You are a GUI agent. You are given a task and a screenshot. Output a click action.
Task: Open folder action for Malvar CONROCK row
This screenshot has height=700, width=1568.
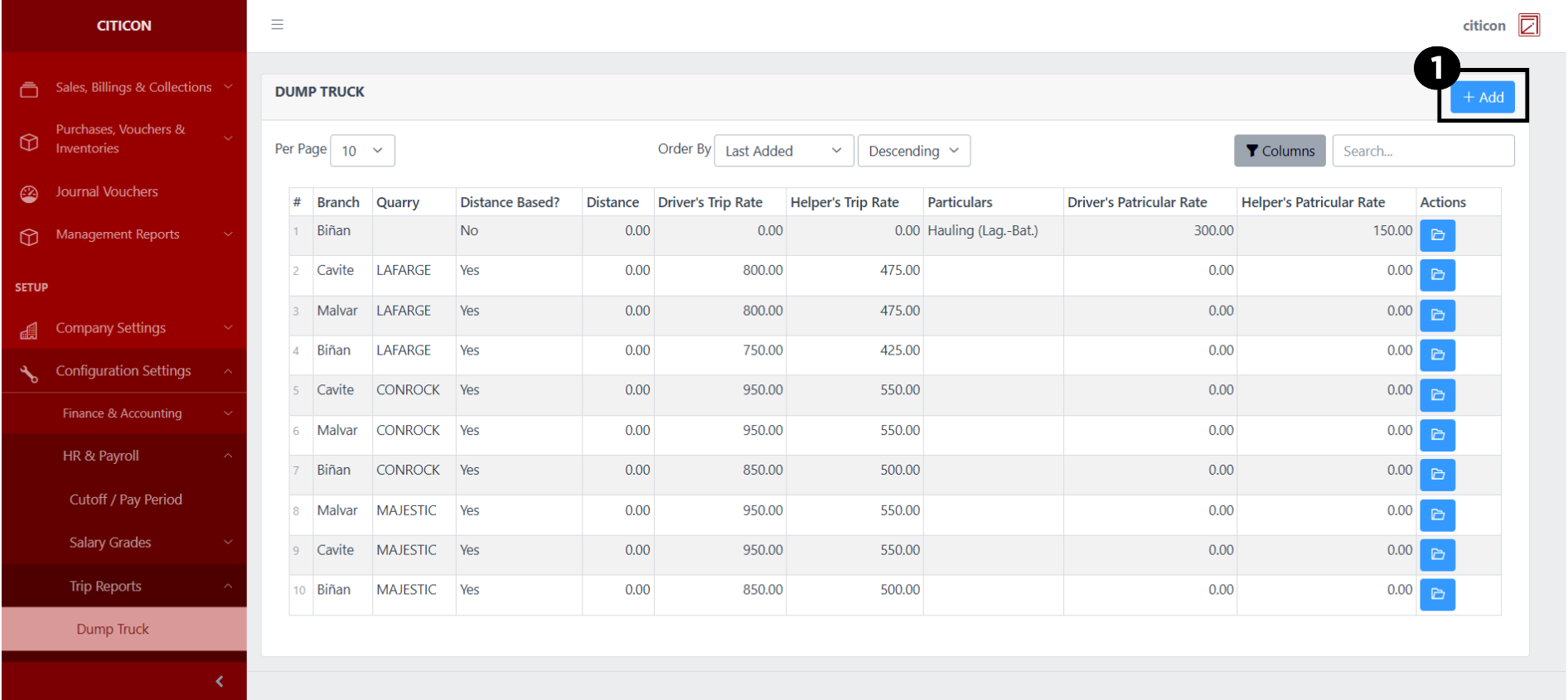click(1437, 435)
